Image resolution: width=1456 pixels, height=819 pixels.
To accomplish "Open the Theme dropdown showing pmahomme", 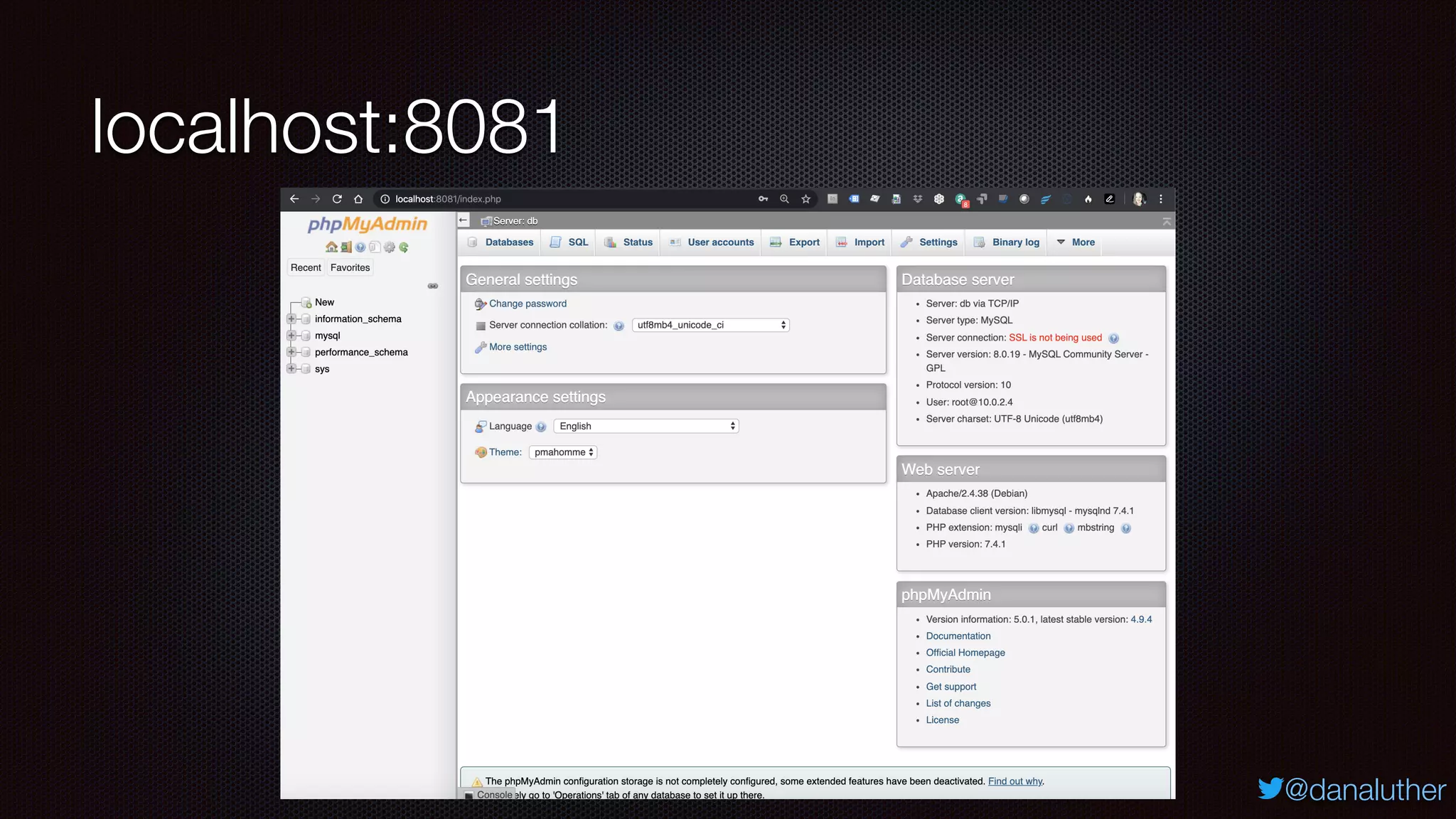I will (563, 452).
